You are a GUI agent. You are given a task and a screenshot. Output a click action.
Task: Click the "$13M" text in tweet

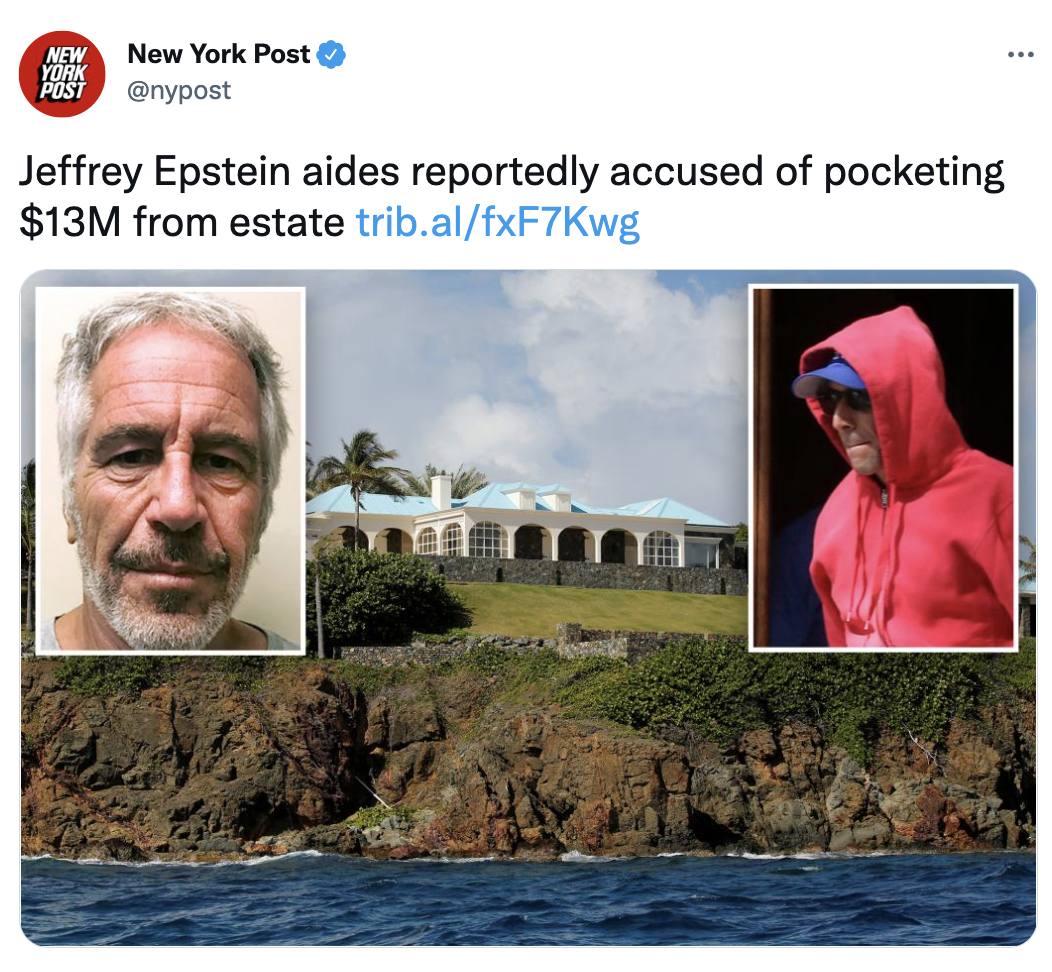tap(70, 222)
